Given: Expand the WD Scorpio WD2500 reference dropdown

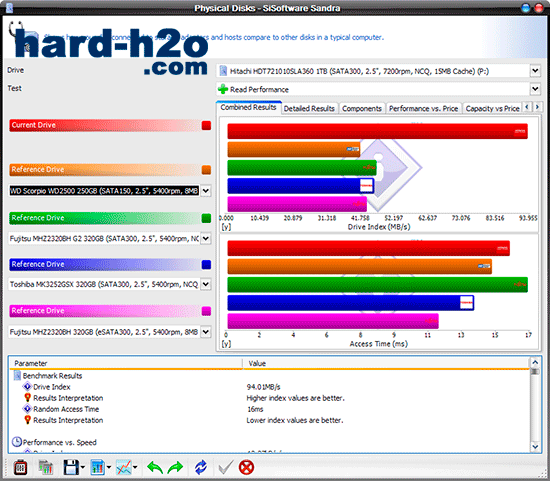Looking at the screenshot, I should tap(206, 191).
